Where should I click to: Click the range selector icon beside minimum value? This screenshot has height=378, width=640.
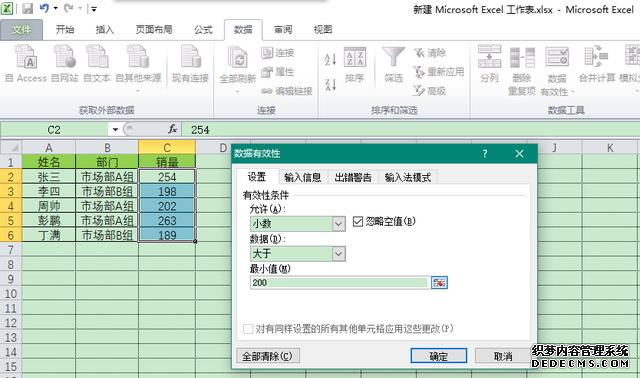click(x=439, y=282)
